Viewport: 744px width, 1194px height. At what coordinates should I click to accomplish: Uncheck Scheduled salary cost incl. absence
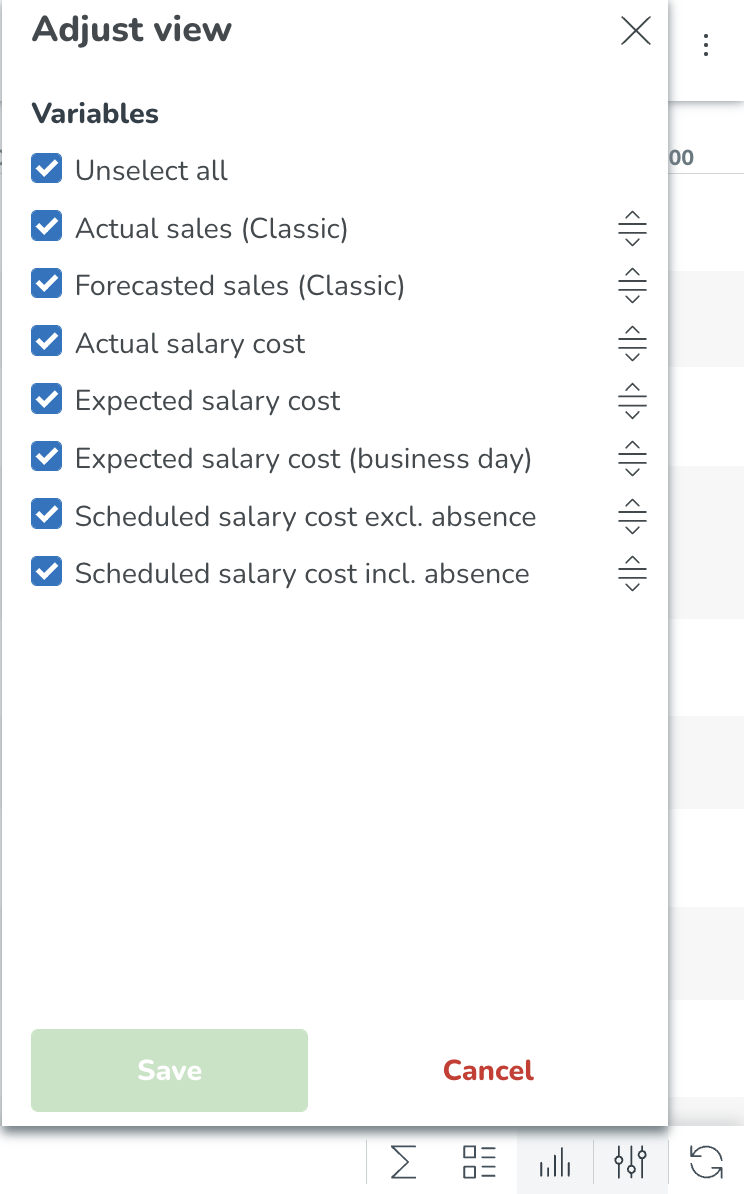(46, 572)
